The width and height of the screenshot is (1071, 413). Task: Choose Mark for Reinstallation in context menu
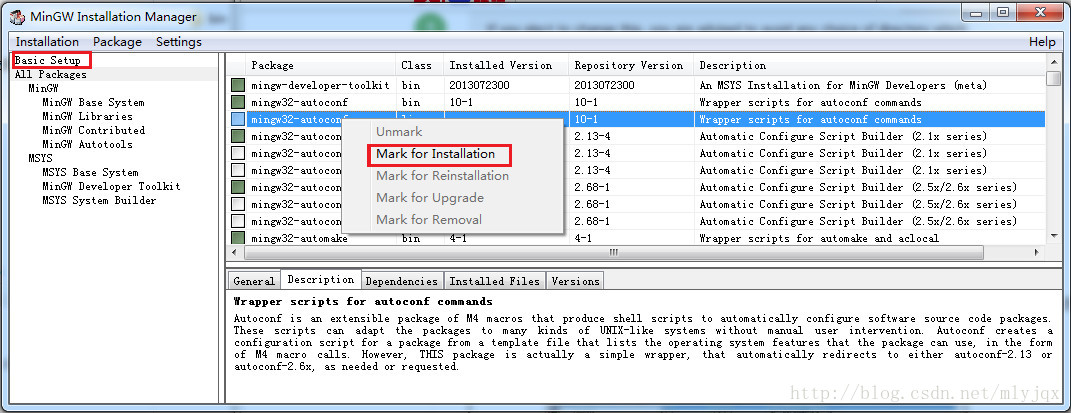tap(443, 176)
